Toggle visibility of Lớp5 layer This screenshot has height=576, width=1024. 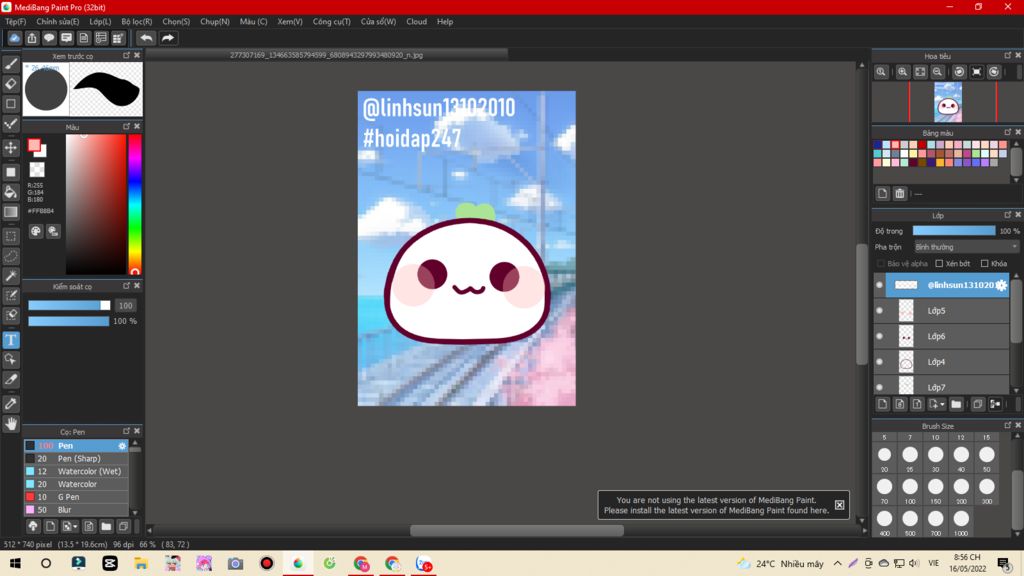click(x=879, y=311)
